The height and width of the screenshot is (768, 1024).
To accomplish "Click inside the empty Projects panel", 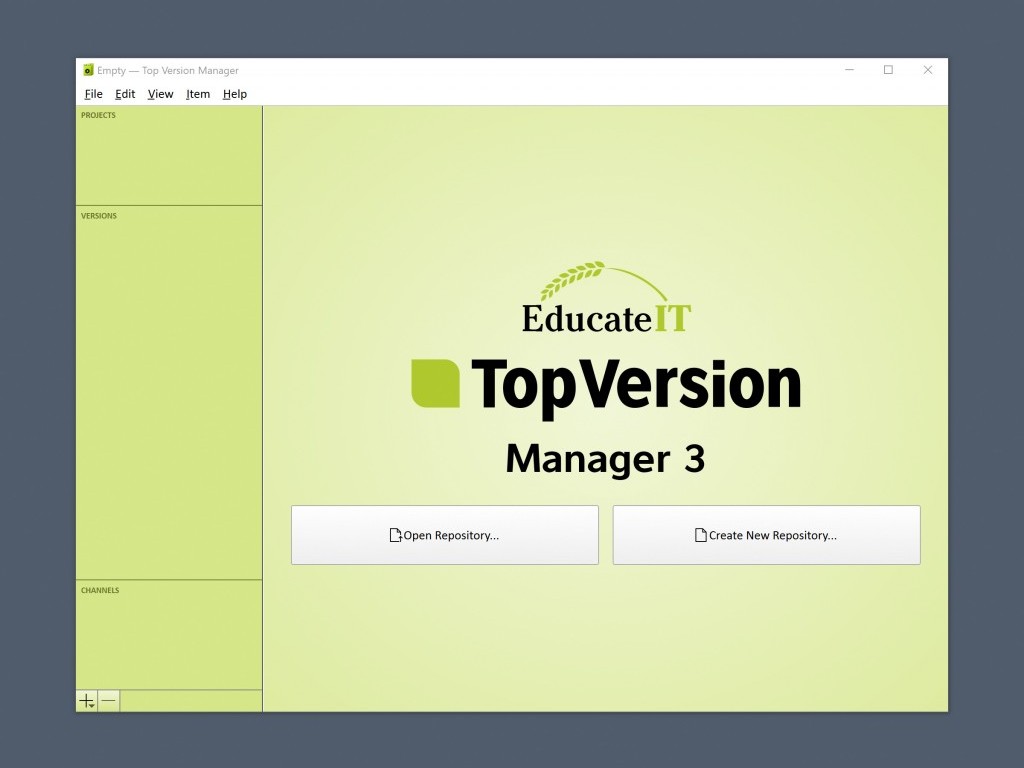I will (169, 162).
